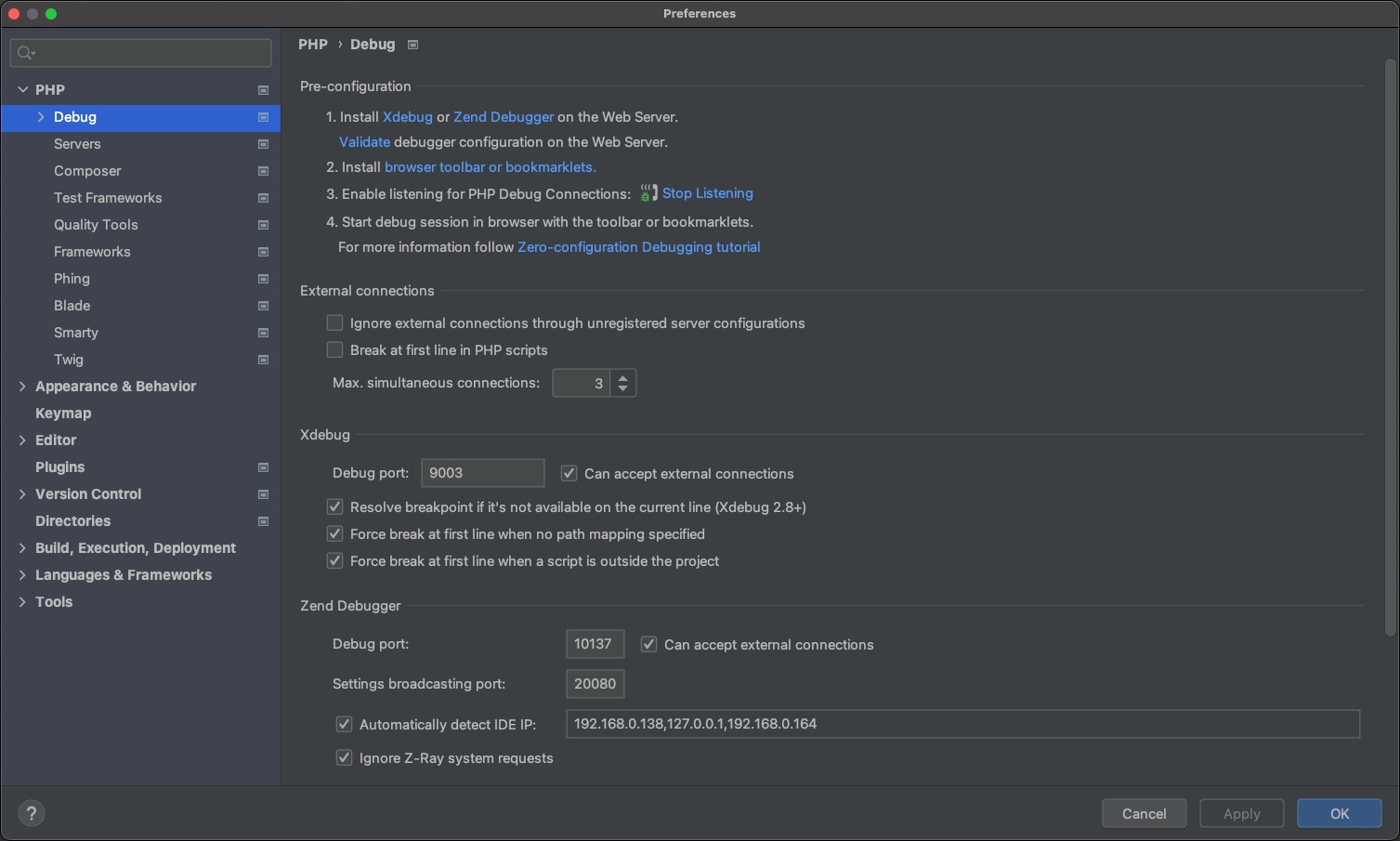Click the Xdebug debug port field
Screen dimensions: 1400x841
482,473
